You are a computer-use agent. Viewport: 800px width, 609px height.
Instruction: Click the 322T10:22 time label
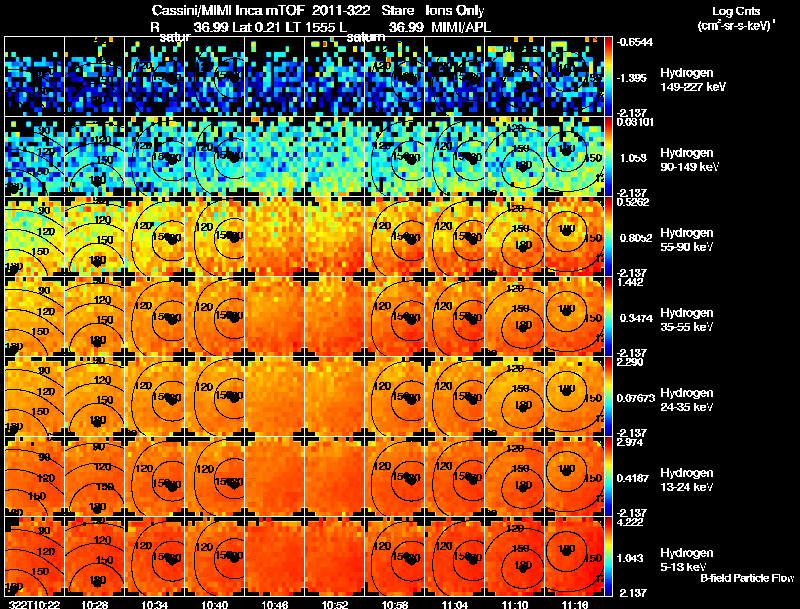(x=33, y=604)
